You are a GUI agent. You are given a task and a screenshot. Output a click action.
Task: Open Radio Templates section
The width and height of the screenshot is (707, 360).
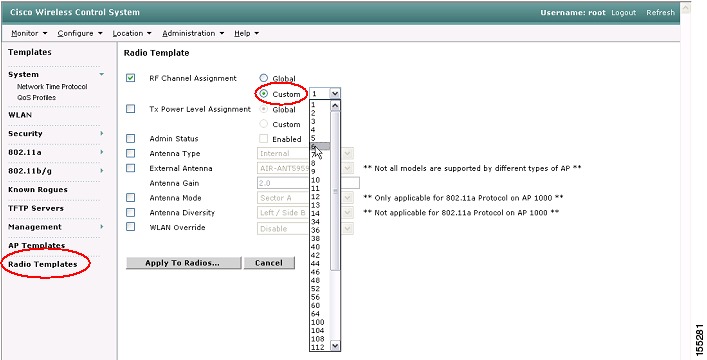43,264
